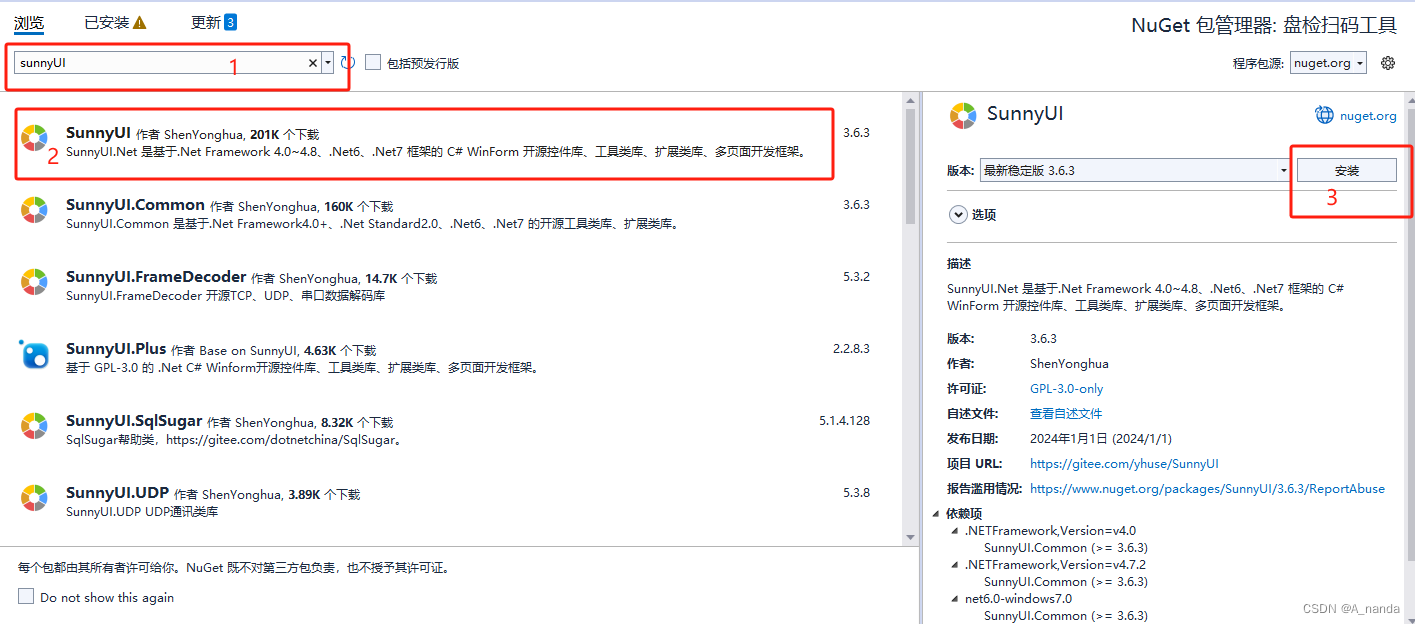Click the SunnyUI icon in details pane

click(x=963, y=115)
